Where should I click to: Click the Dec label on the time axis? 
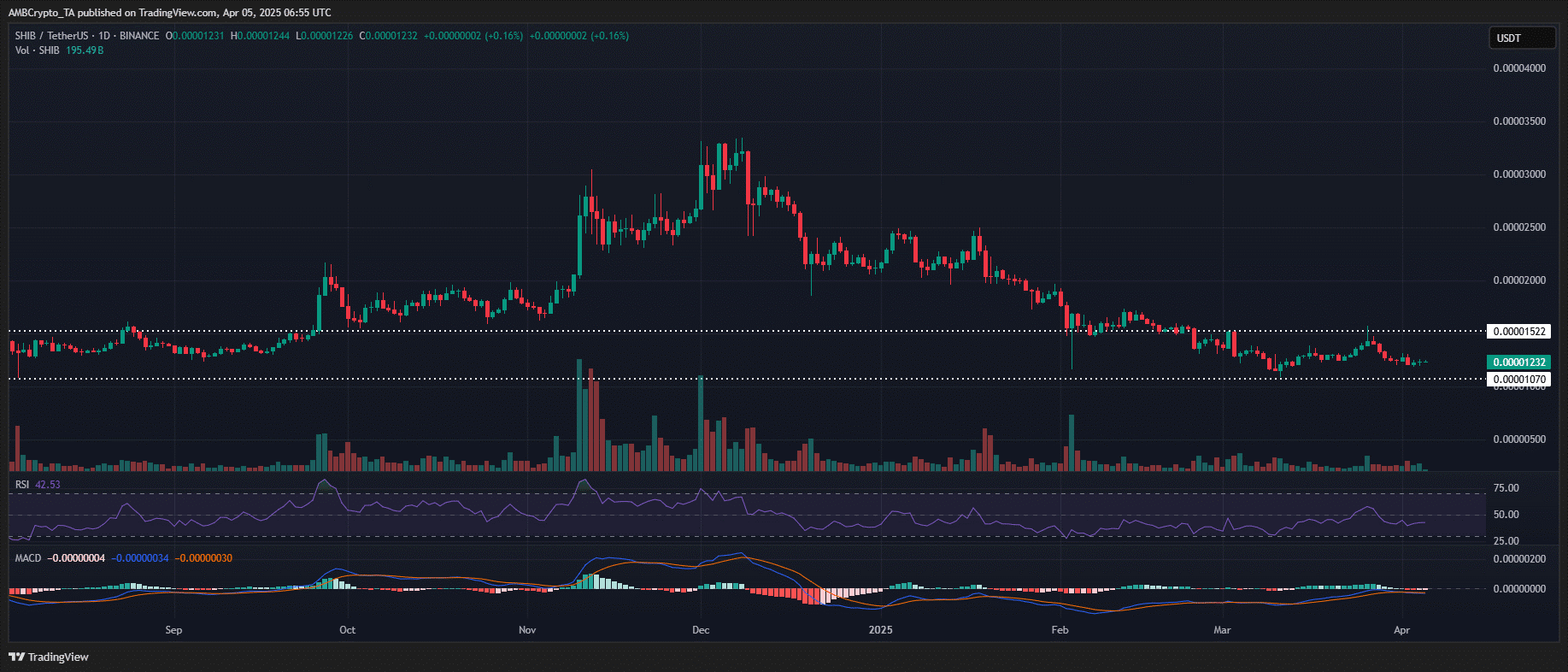click(x=701, y=630)
